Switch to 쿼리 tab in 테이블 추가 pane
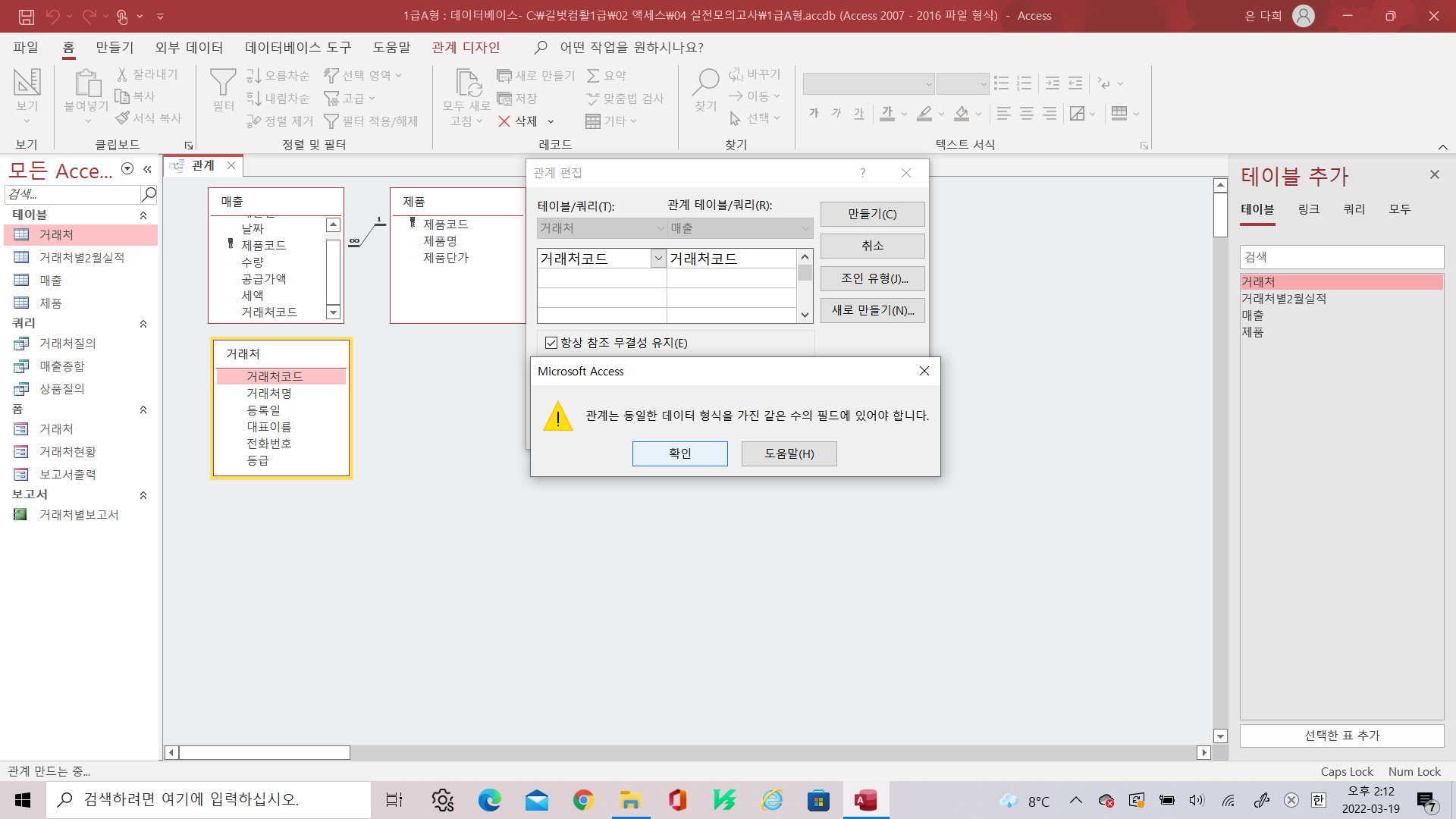The width and height of the screenshot is (1456, 819). click(1354, 209)
